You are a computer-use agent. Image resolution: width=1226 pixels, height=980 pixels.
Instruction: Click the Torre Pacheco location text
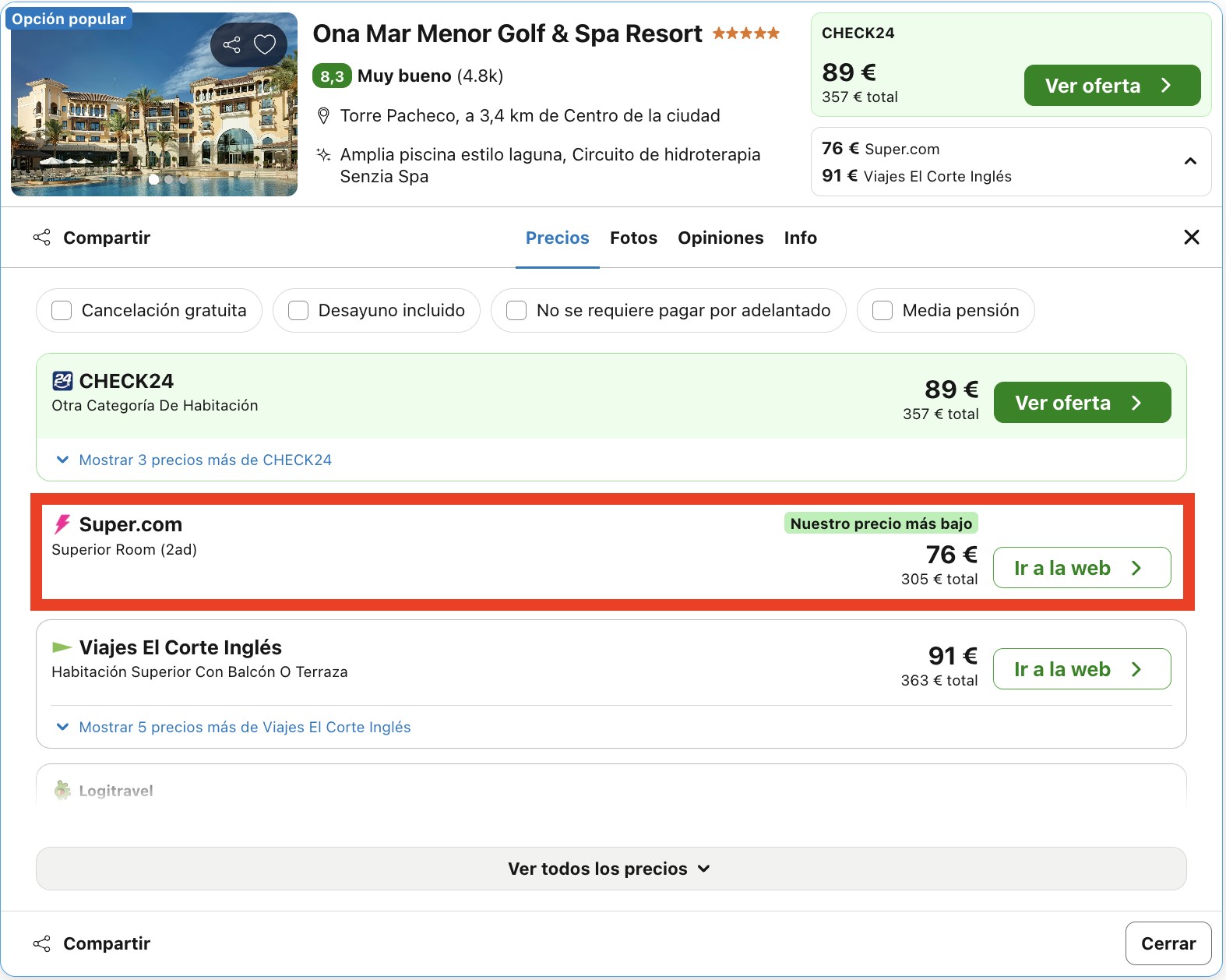[530, 116]
